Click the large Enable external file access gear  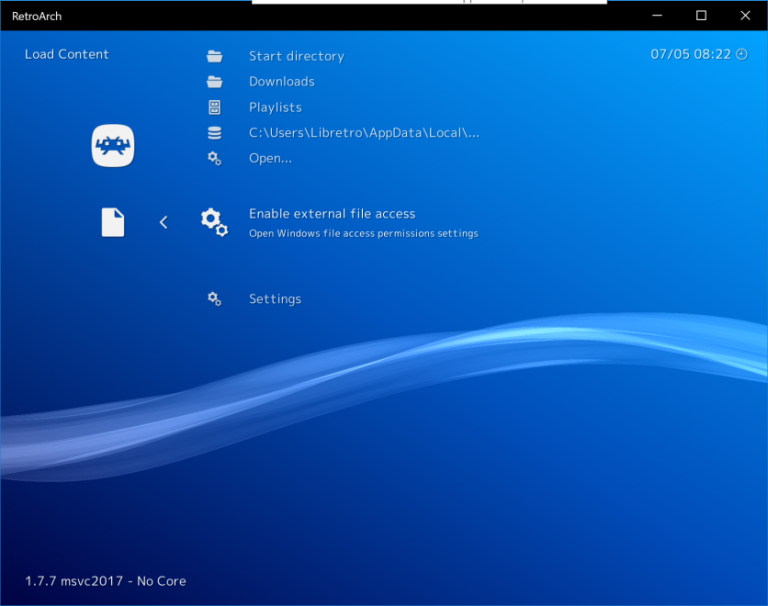[x=214, y=222]
